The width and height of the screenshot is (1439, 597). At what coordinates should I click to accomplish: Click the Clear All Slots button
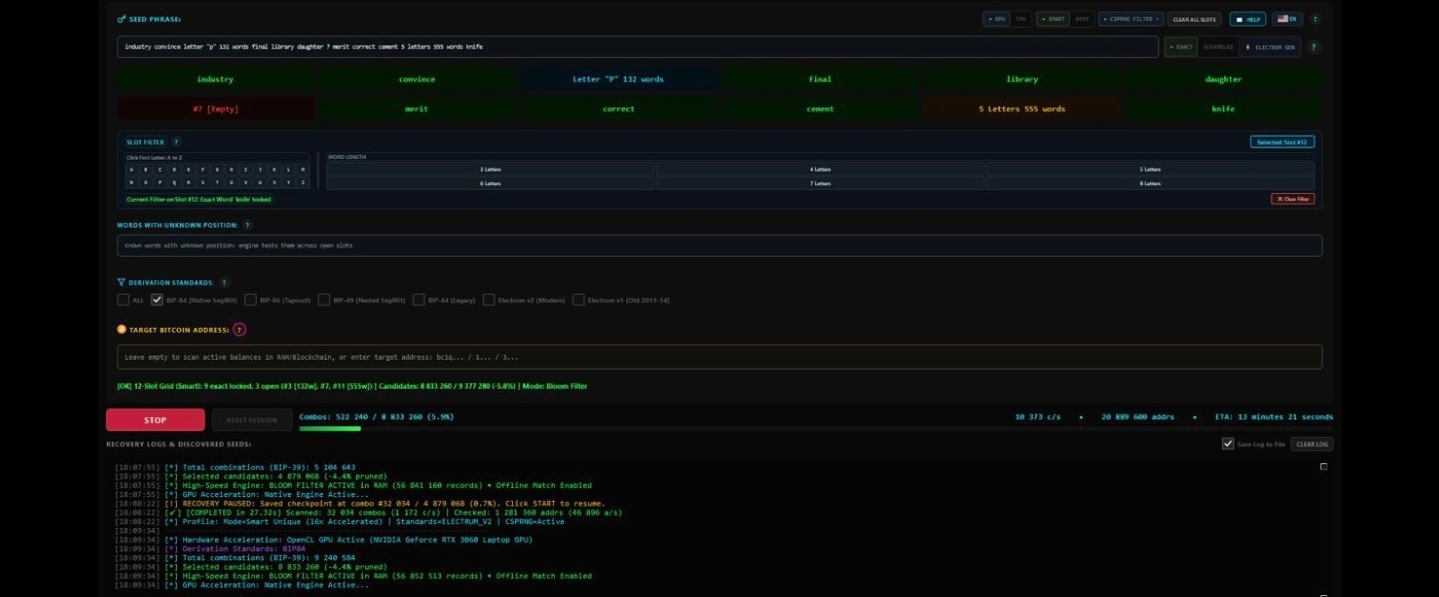[1194, 19]
